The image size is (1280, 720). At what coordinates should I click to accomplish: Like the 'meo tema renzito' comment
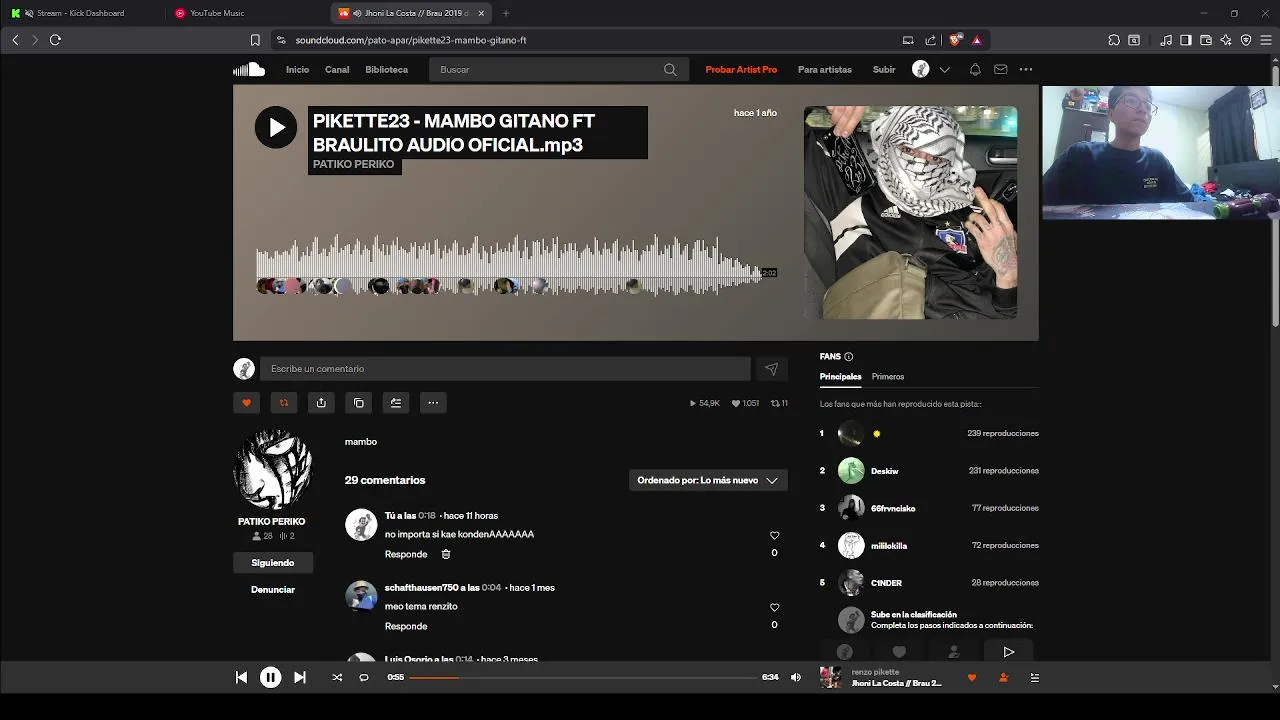774,608
